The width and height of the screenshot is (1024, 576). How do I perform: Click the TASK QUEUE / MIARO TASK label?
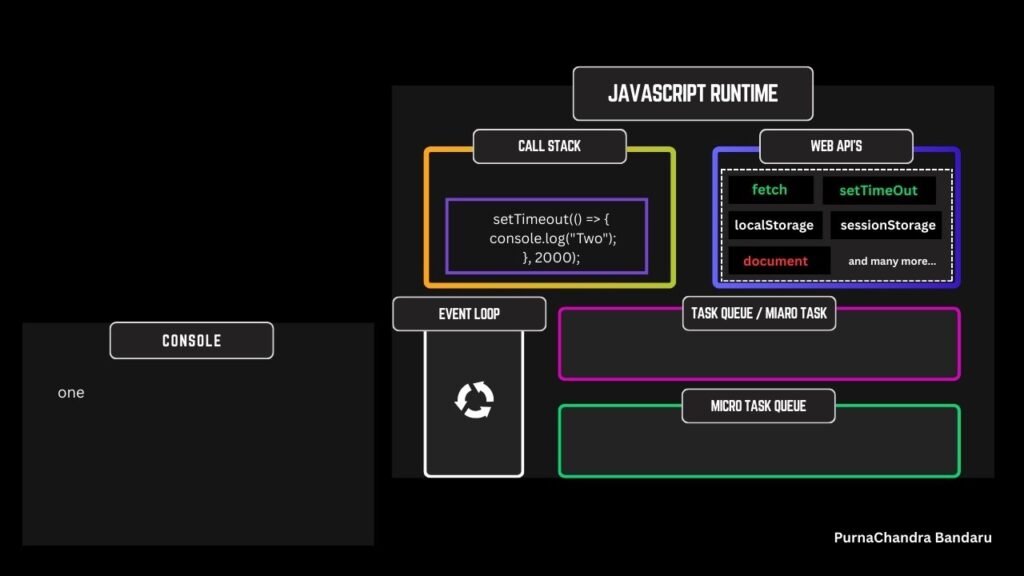point(759,313)
